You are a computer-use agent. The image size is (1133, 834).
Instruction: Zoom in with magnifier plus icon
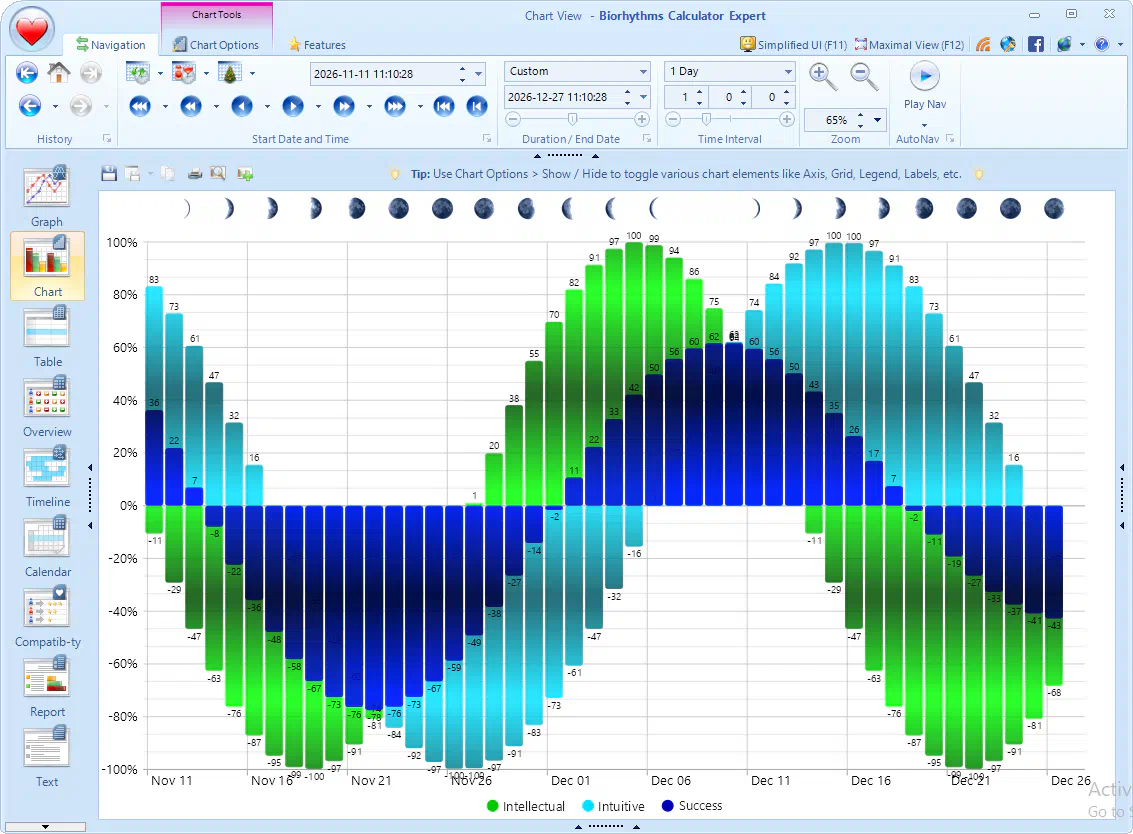(x=822, y=77)
